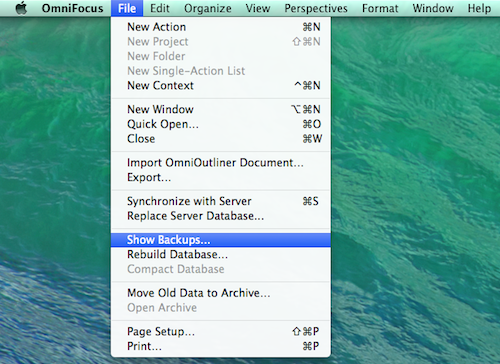500x364 pixels.
Task: Select the dimmed New Folder item
Action: (x=221, y=56)
